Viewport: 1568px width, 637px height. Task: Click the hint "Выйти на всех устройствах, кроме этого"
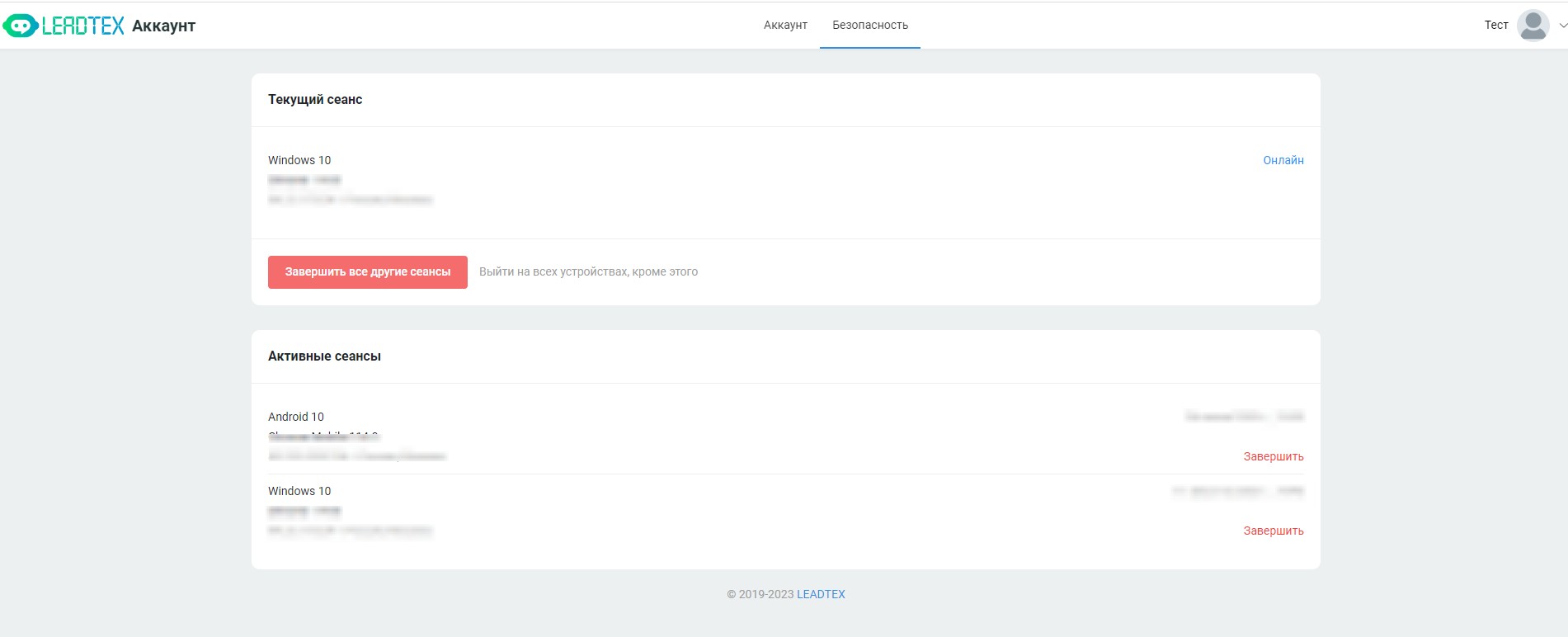pos(588,272)
